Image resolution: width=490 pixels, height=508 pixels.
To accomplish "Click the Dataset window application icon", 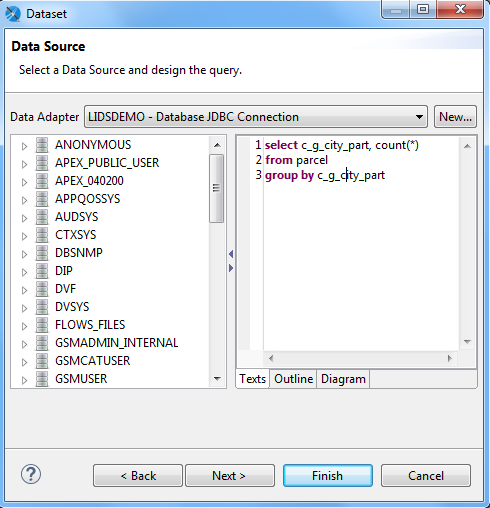I will (x=13, y=14).
